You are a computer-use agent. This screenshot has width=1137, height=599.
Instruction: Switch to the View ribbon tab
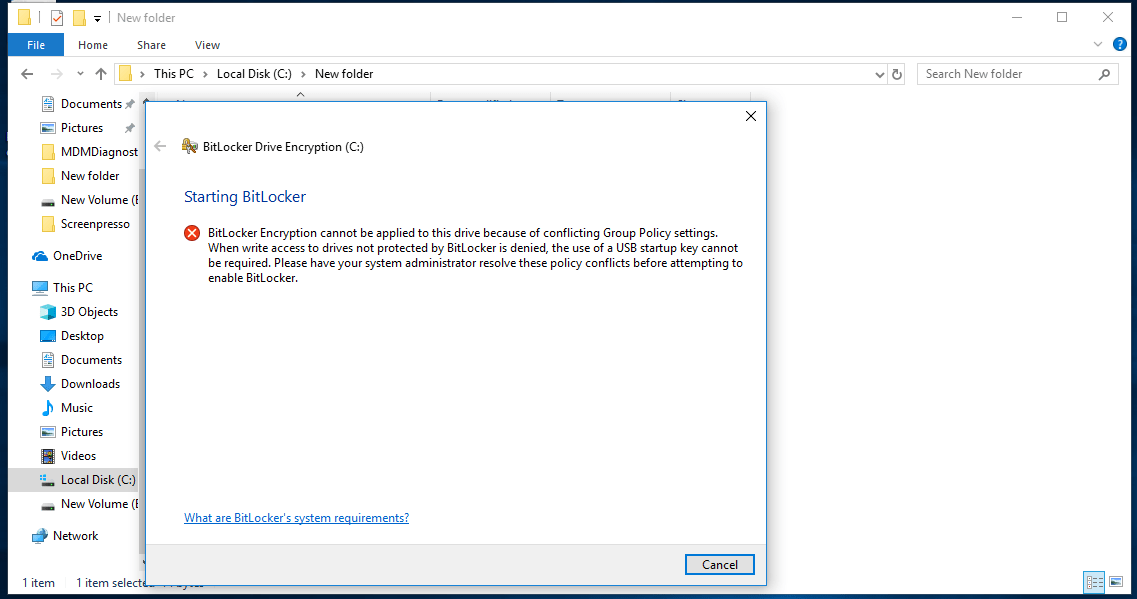coord(207,44)
